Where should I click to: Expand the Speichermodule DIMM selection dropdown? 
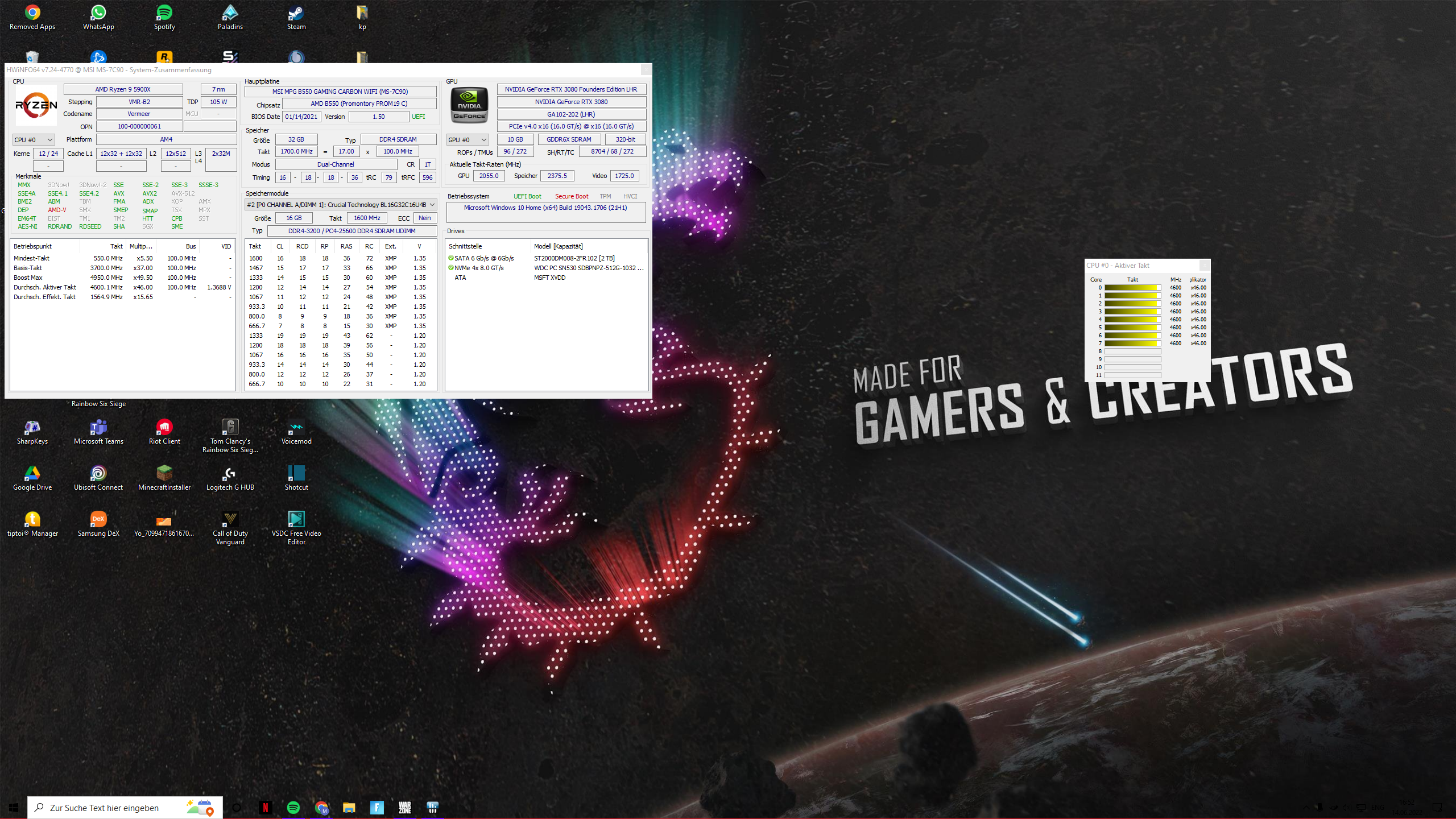[x=431, y=204]
